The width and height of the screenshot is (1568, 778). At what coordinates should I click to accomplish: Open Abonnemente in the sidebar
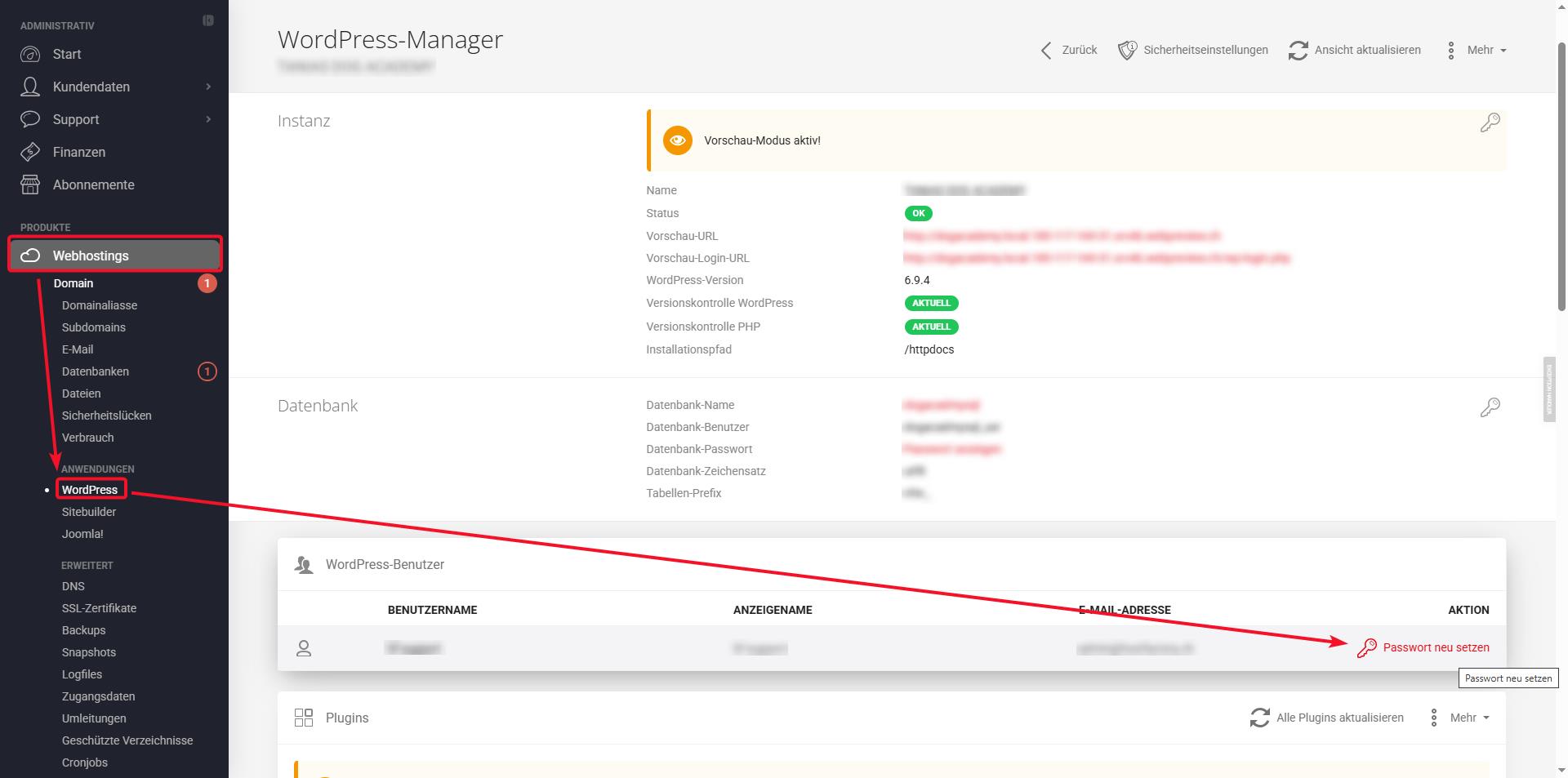click(93, 184)
